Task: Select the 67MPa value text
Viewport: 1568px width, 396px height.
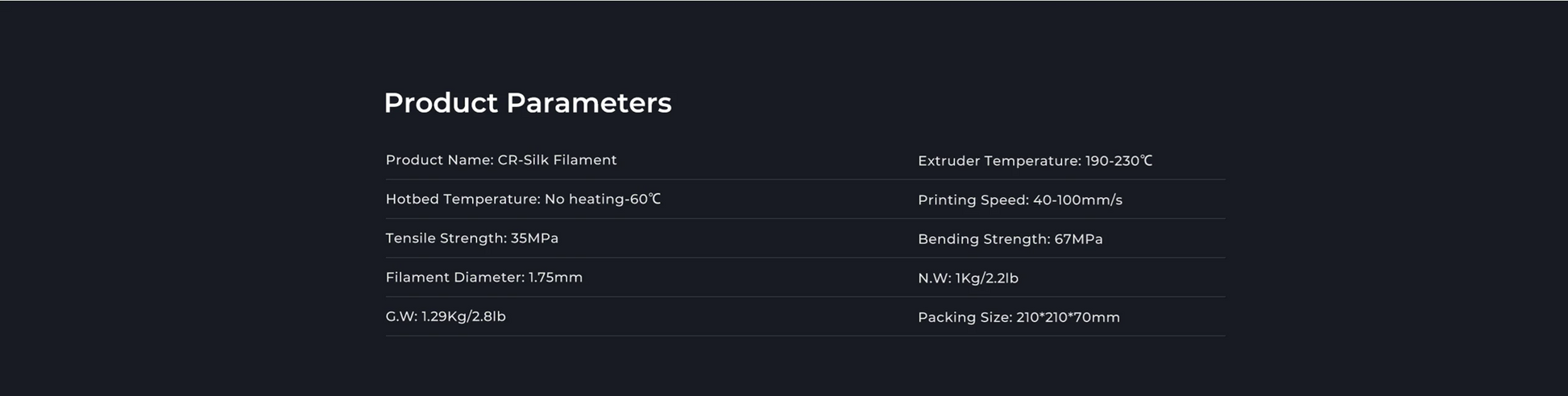Action: point(1078,239)
